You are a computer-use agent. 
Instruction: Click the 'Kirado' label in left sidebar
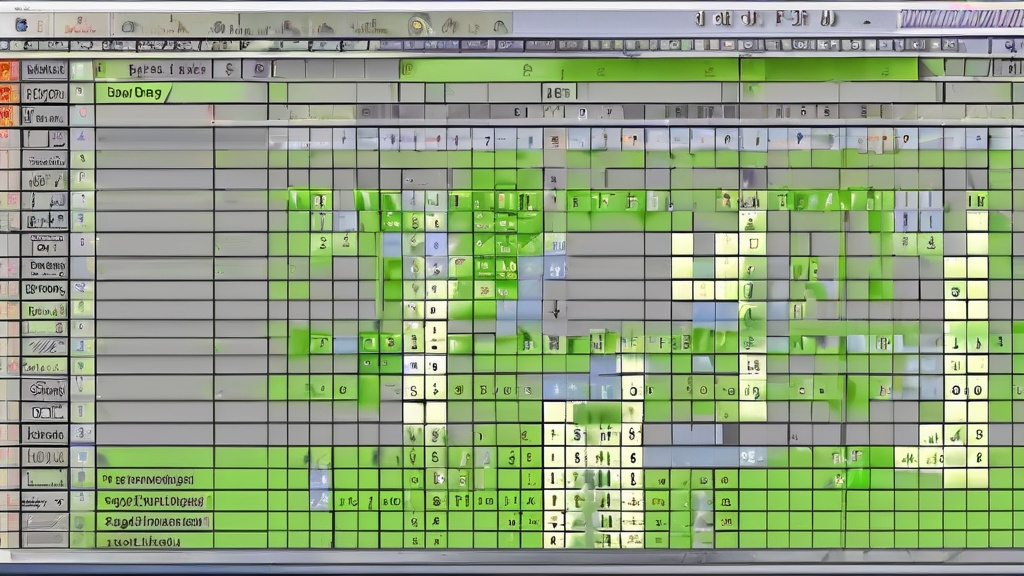point(45,434)
